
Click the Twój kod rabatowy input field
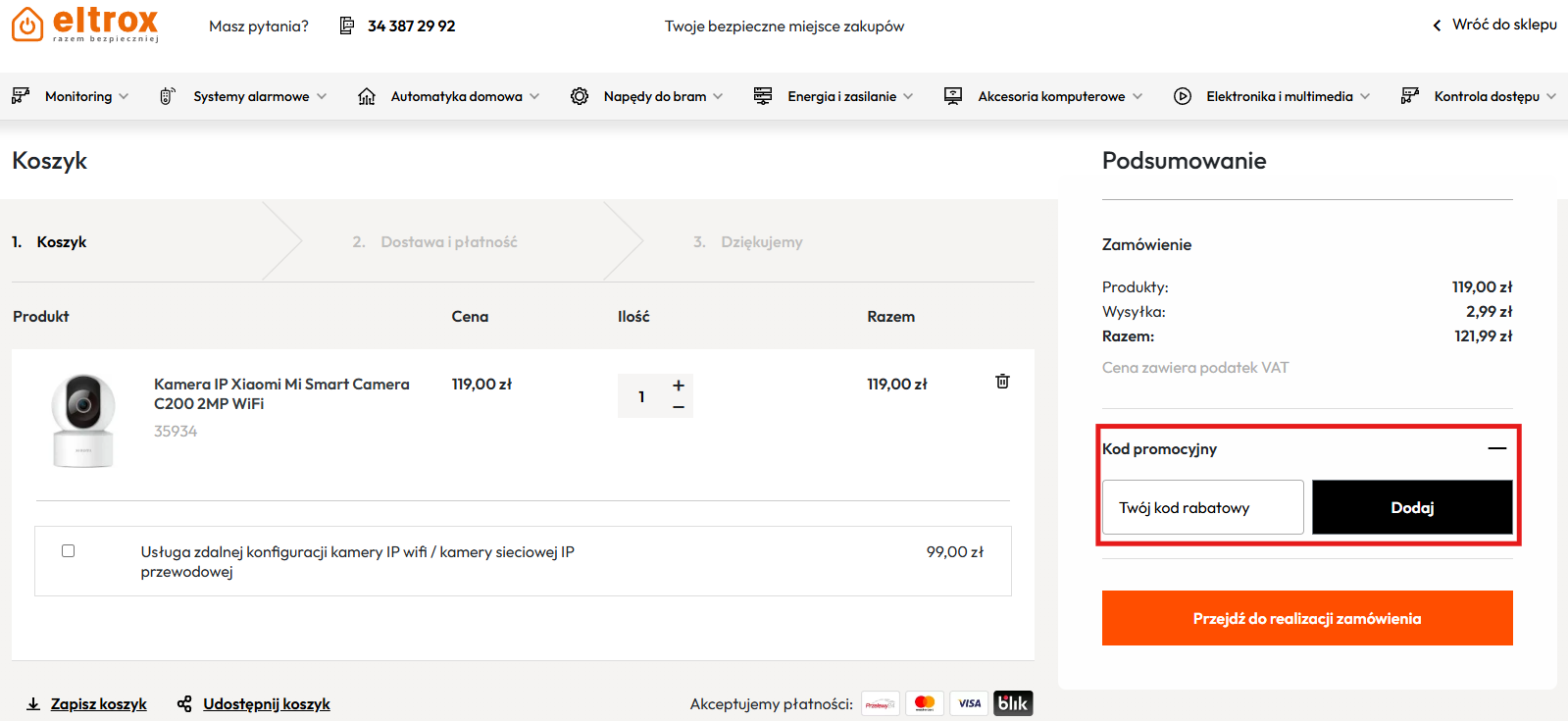pos(1202,507)
